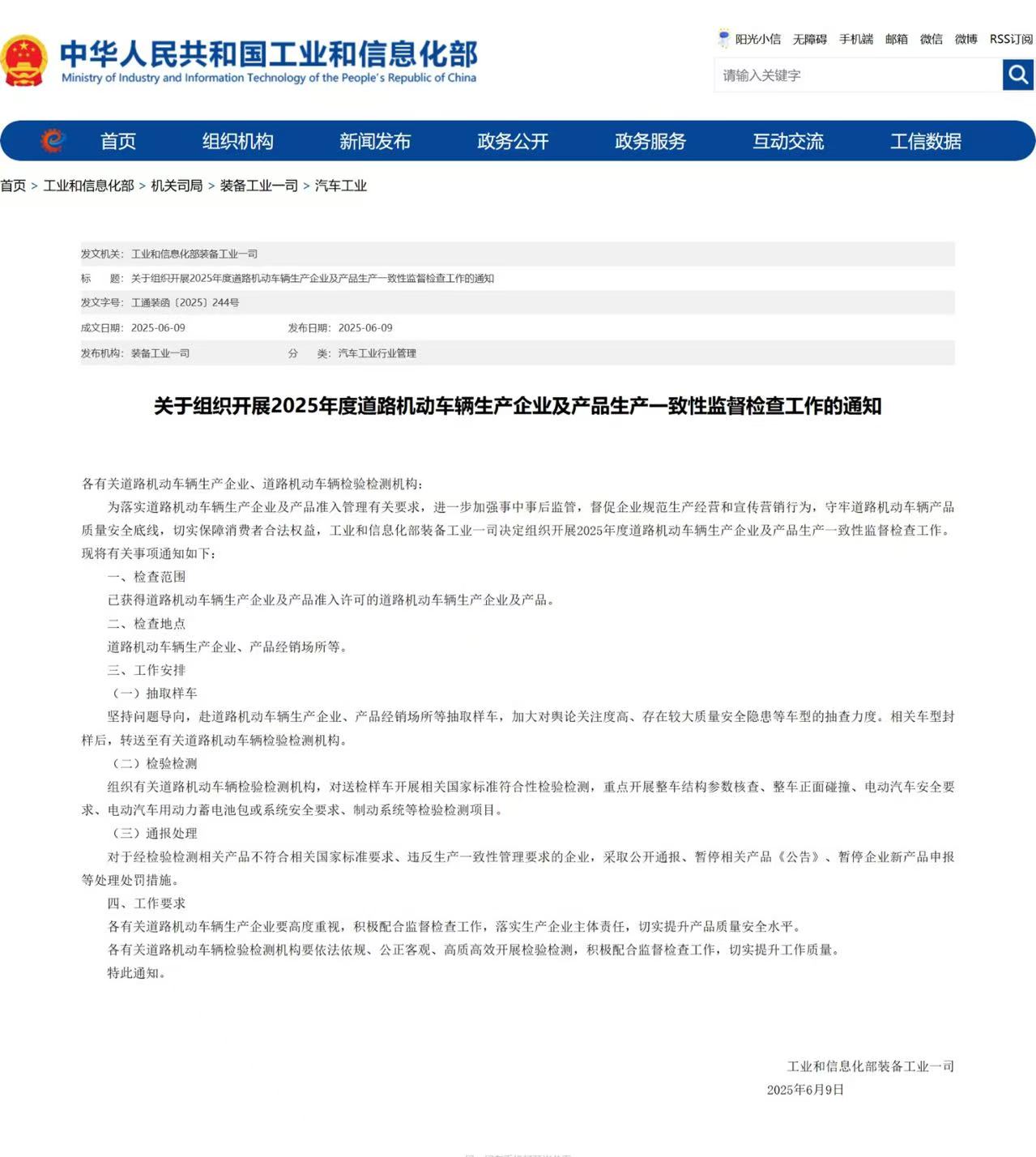The height and width of the screenshot is (1157, 1036).
Task: Click heading 二、检查地点
Action: [x=147, y=623]
